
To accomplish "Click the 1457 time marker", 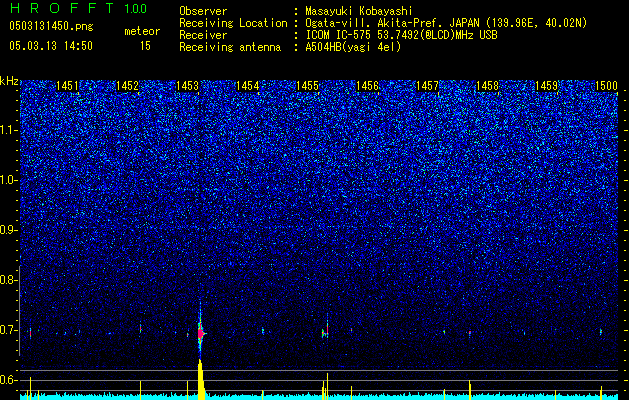I will [x=428, y=85].
